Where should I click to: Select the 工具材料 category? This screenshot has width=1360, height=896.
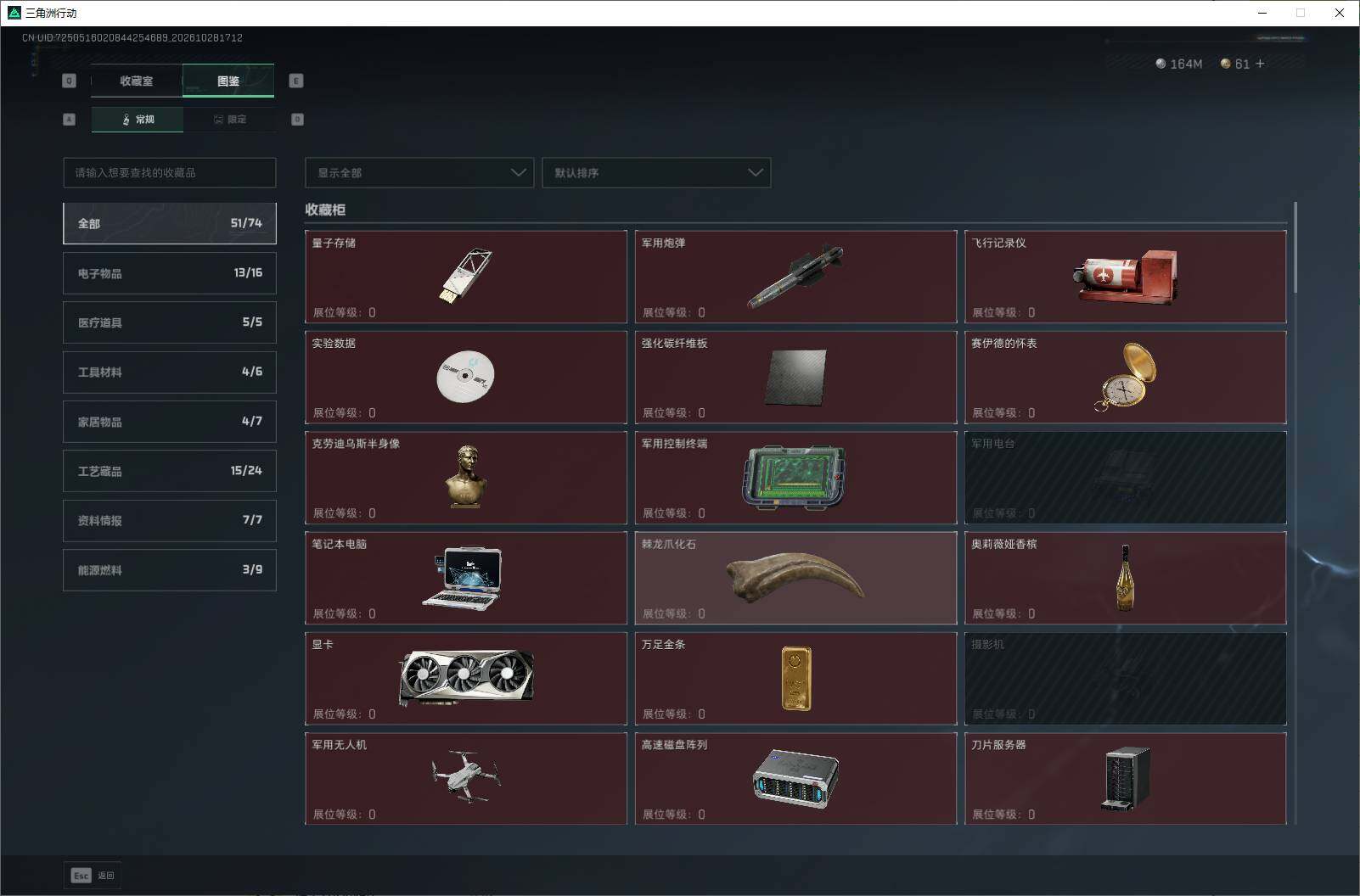point(170,372)
